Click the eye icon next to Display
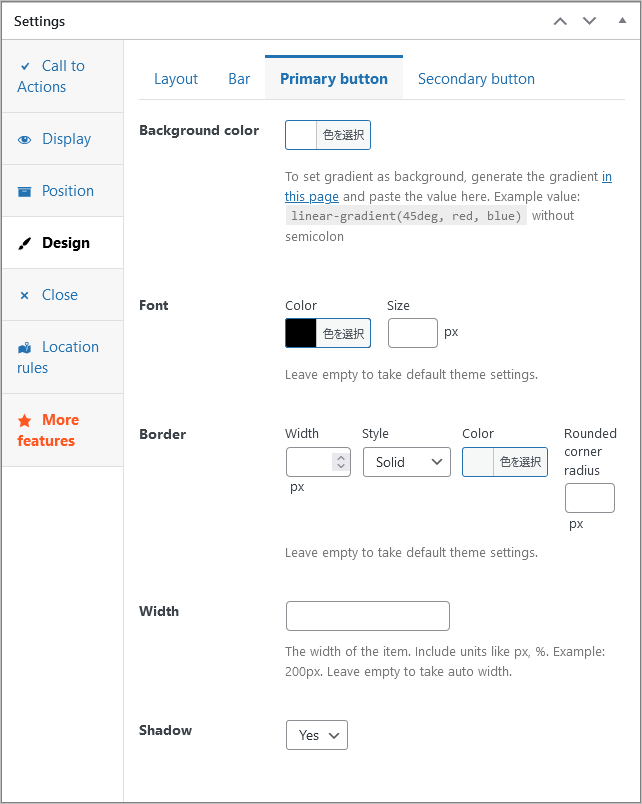642x804 pixels. (x=25, y=139)
